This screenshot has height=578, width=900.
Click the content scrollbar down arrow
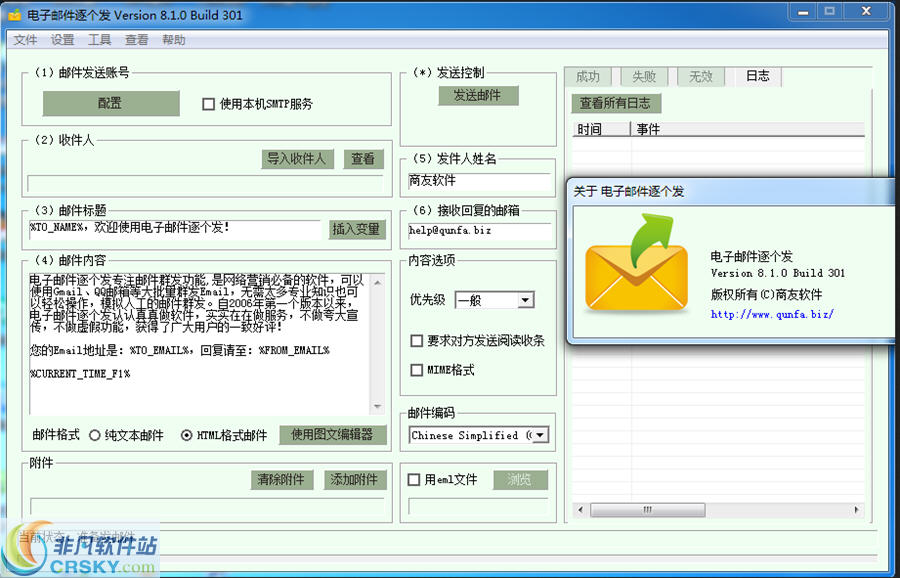(x=377, y=406)
